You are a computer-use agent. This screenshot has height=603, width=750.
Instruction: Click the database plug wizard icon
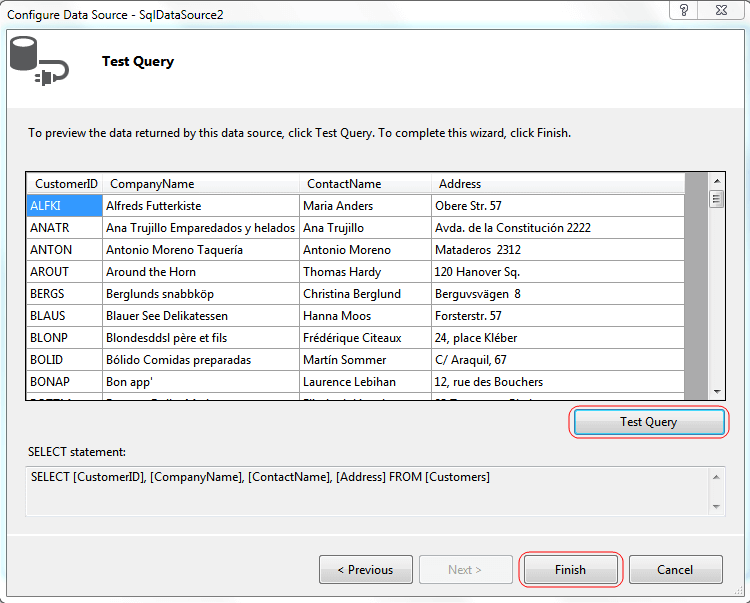pyautogui.click(x=37, y=62)
